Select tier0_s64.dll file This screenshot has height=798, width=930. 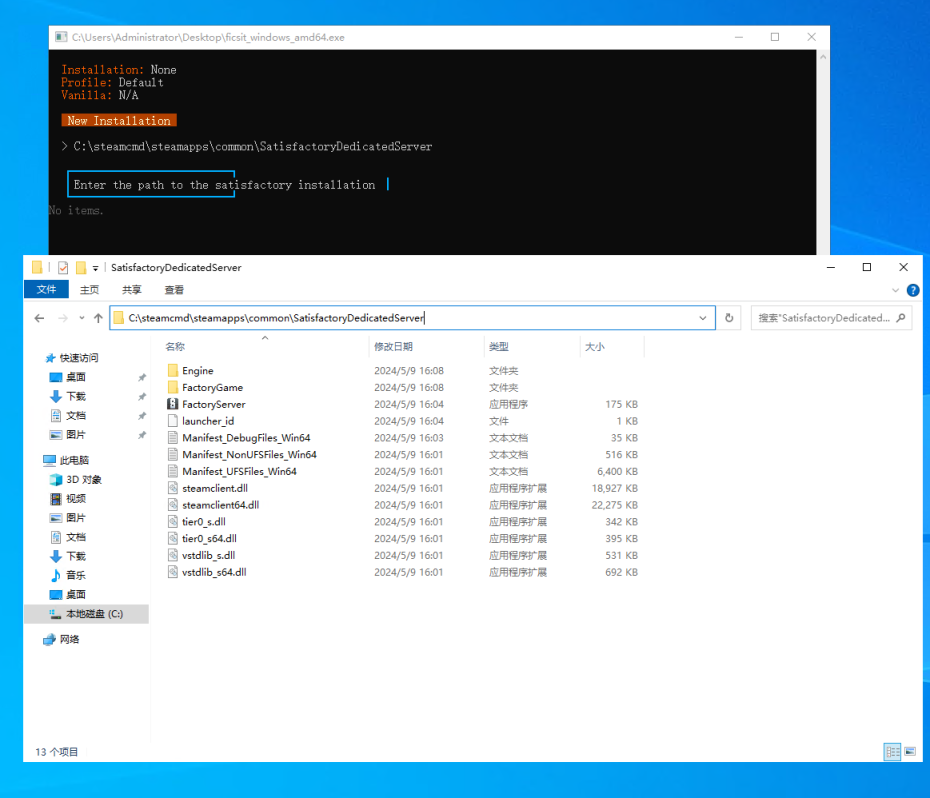pos(209,539)
